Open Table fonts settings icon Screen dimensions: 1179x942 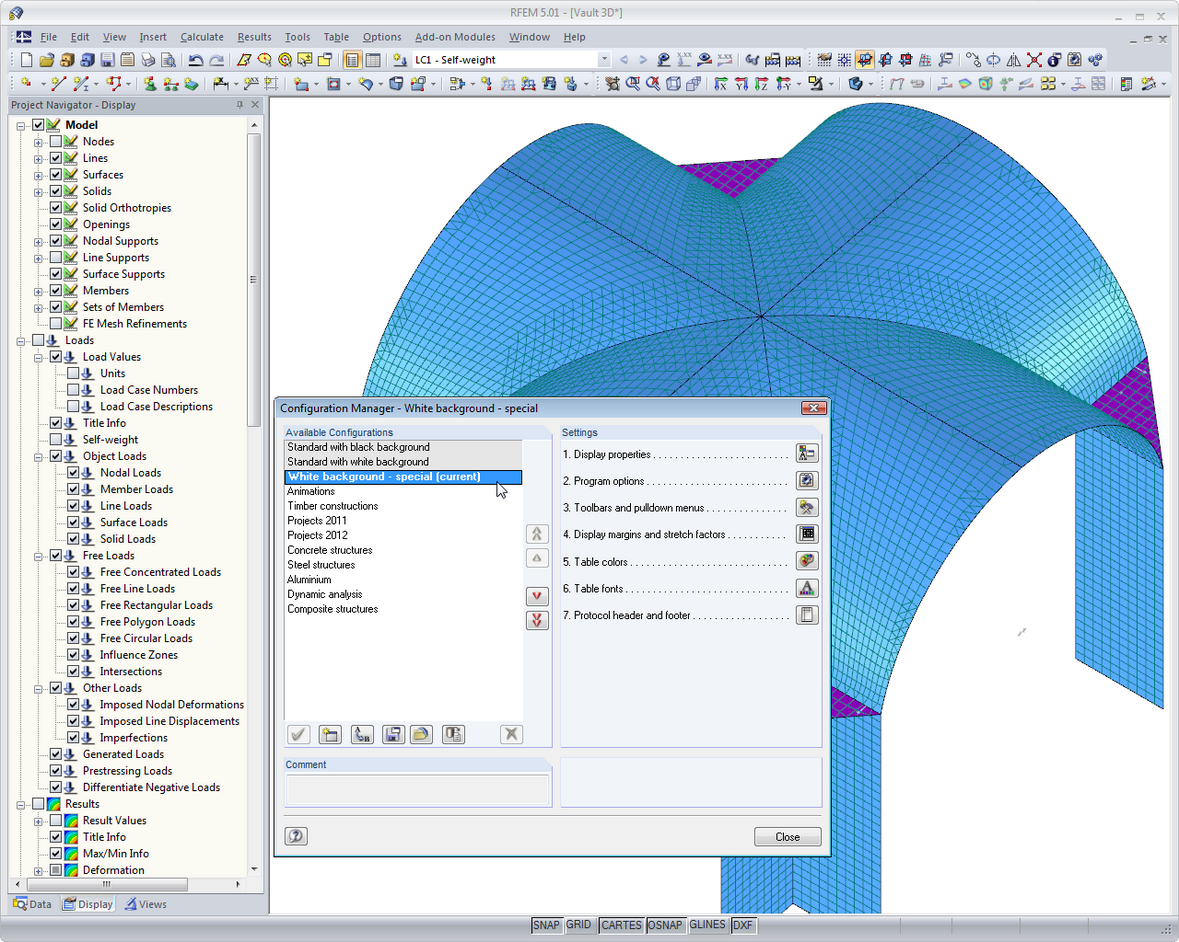tap(806, 588)
